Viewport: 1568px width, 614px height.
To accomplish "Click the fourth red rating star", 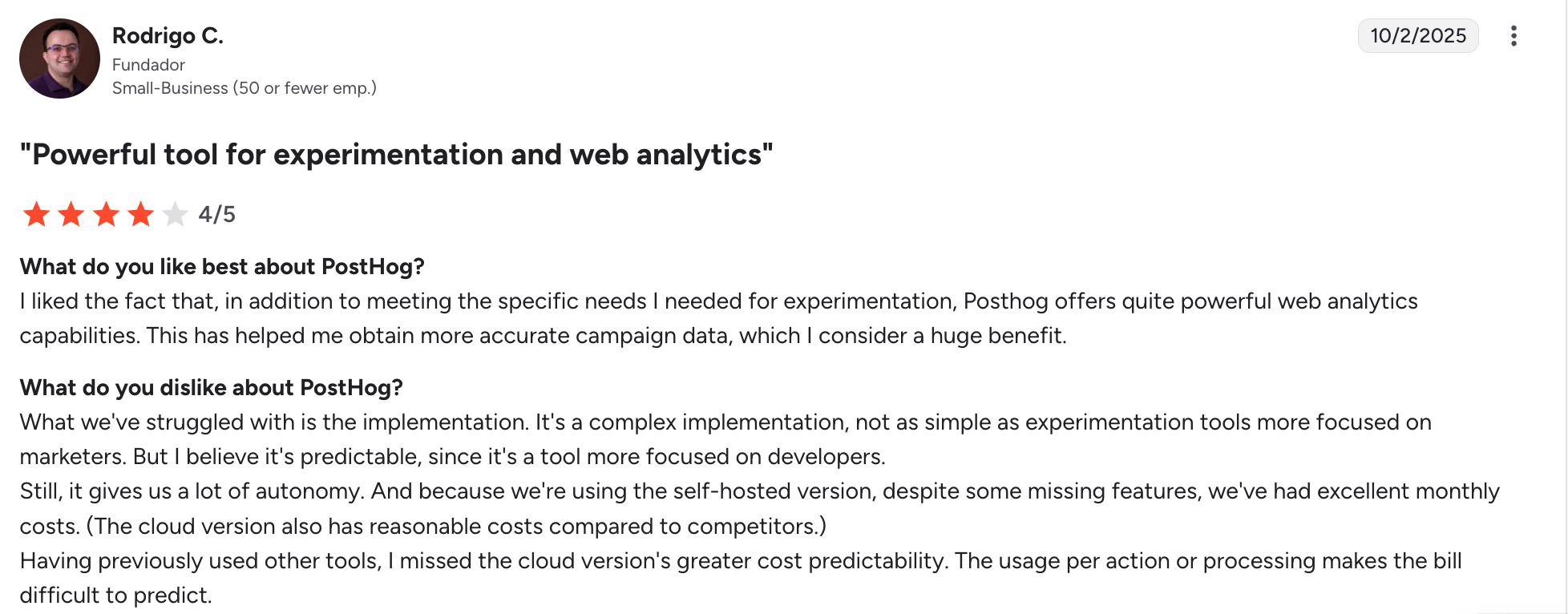I will (141, 215).
